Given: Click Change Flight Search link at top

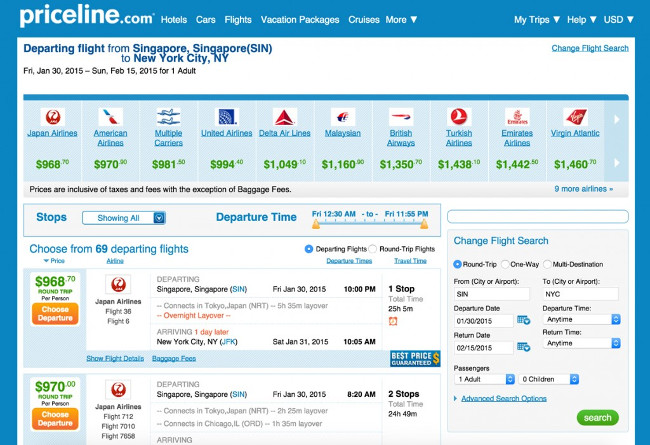Looking at the screenshot, I should (x=590, y=48).
